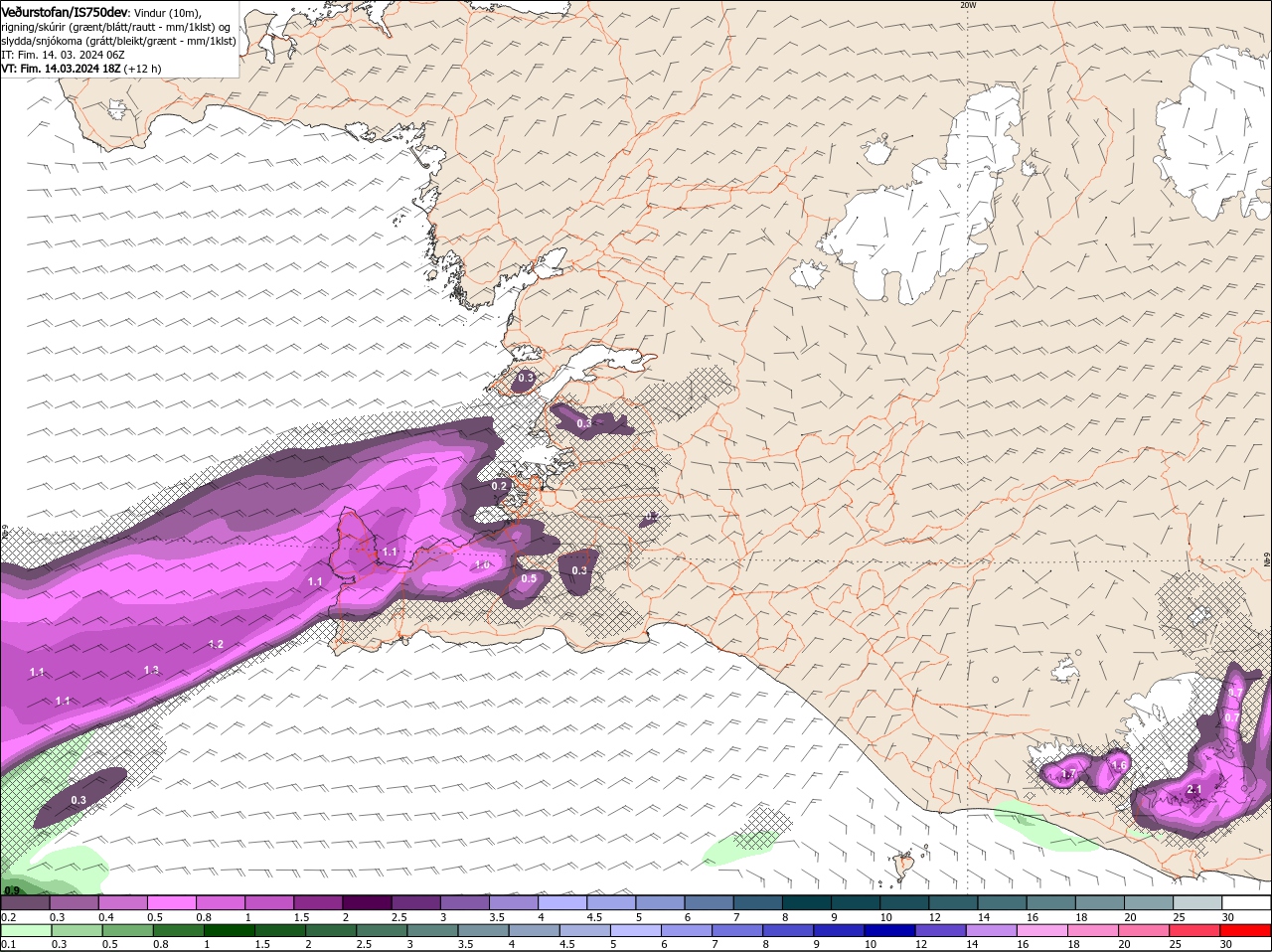The width and height of the screenshot is (1272, 952).
Task: Click the lower scale pink swatch starting at 20
Action: point(1143,930)
